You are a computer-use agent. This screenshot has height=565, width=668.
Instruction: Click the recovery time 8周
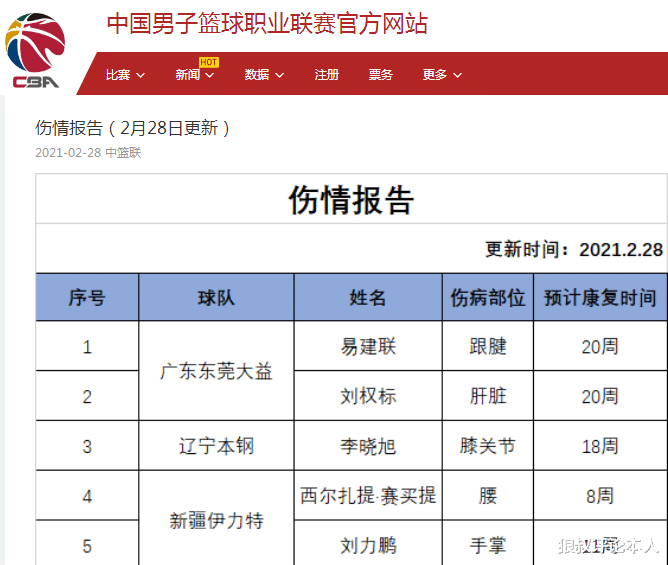point(600,496)
